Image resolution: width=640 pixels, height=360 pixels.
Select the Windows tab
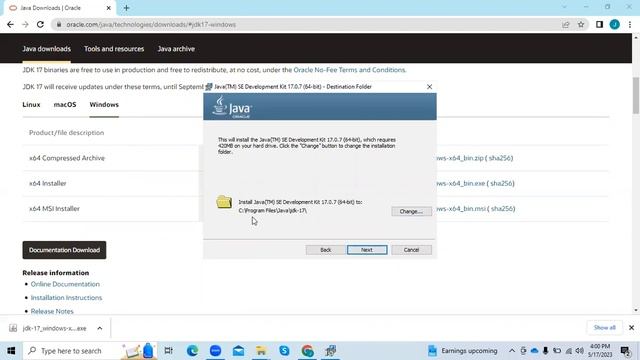coord(104,104)
